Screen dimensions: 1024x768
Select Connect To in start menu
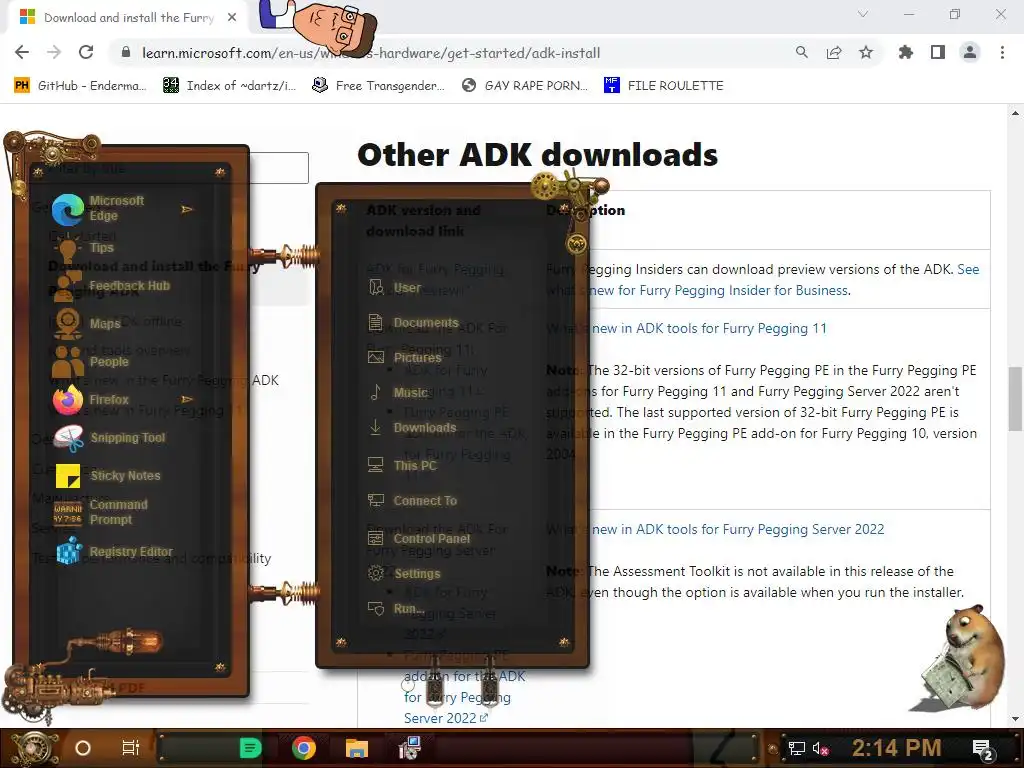point(413,501)
